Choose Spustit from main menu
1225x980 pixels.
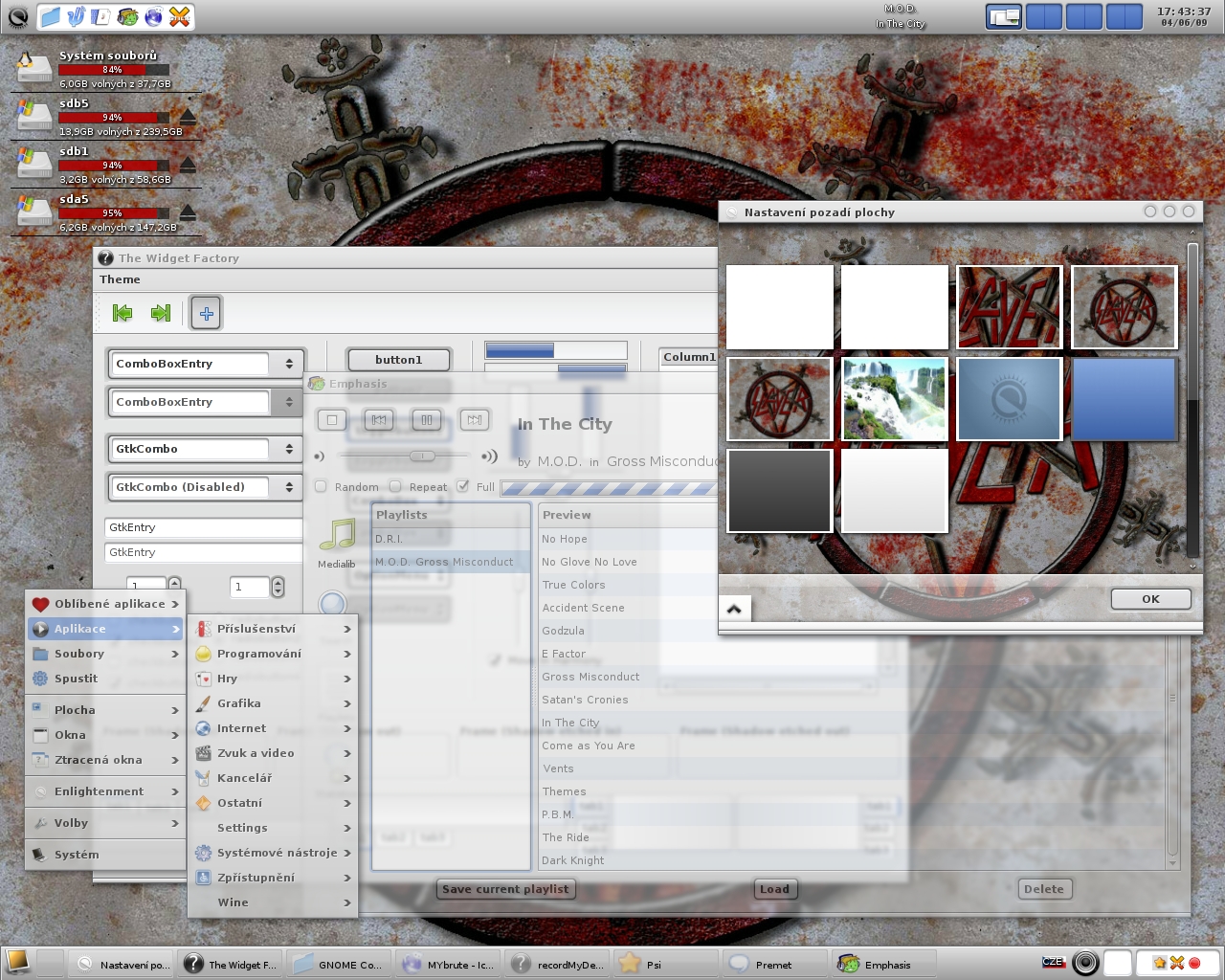[x=105, y=679]
